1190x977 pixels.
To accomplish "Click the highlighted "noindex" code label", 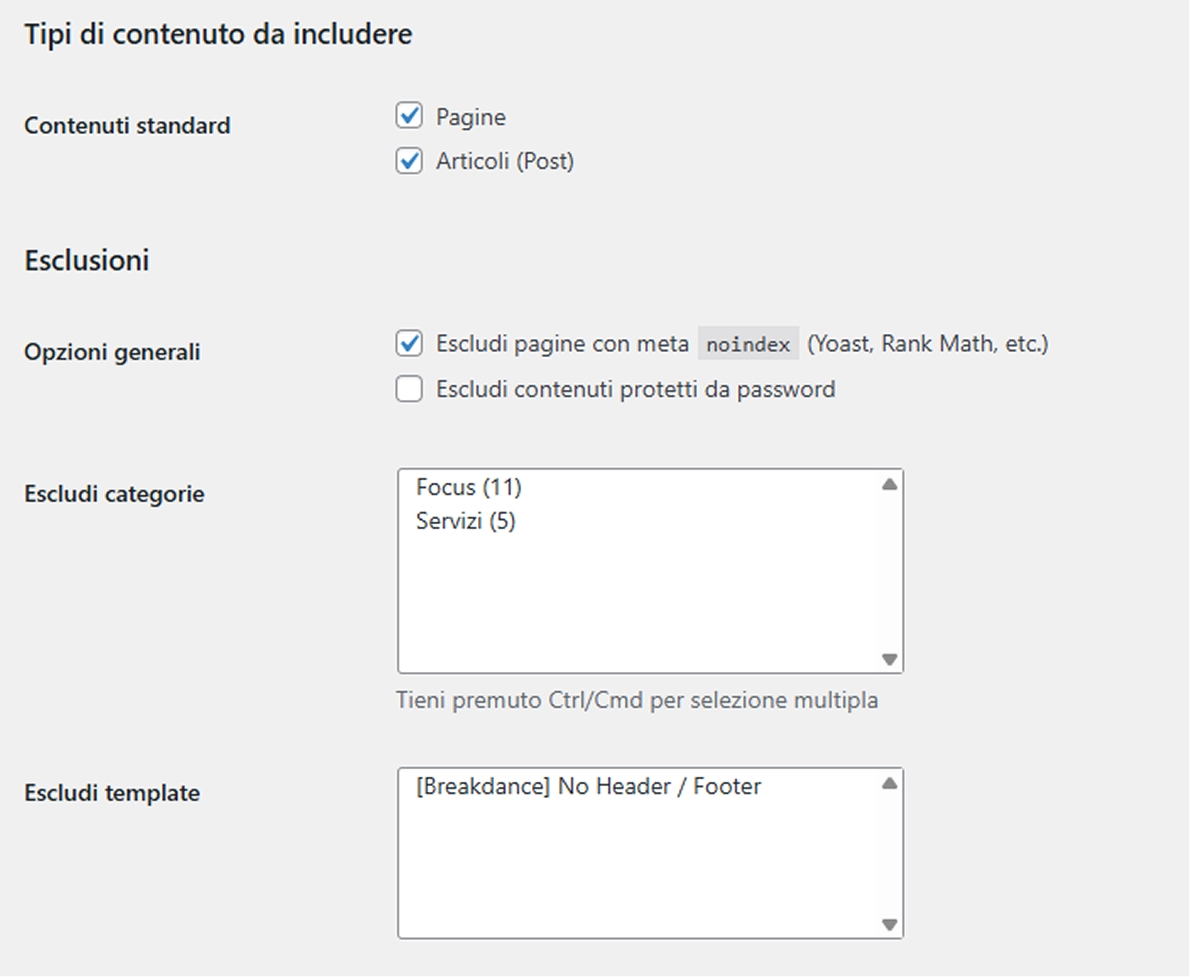I will (748, 343).
